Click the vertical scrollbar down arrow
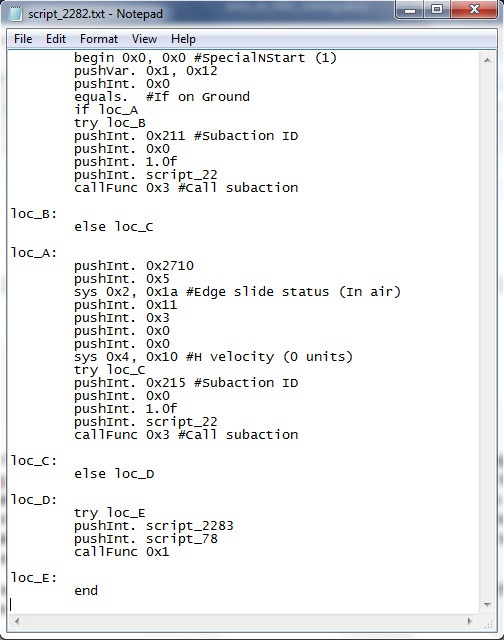504x640 pixels. click(487, 605)
